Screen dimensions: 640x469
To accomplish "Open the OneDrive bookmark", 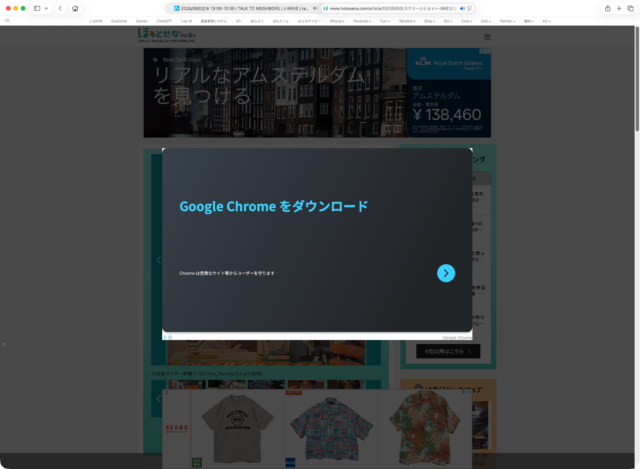I will 119,21.
